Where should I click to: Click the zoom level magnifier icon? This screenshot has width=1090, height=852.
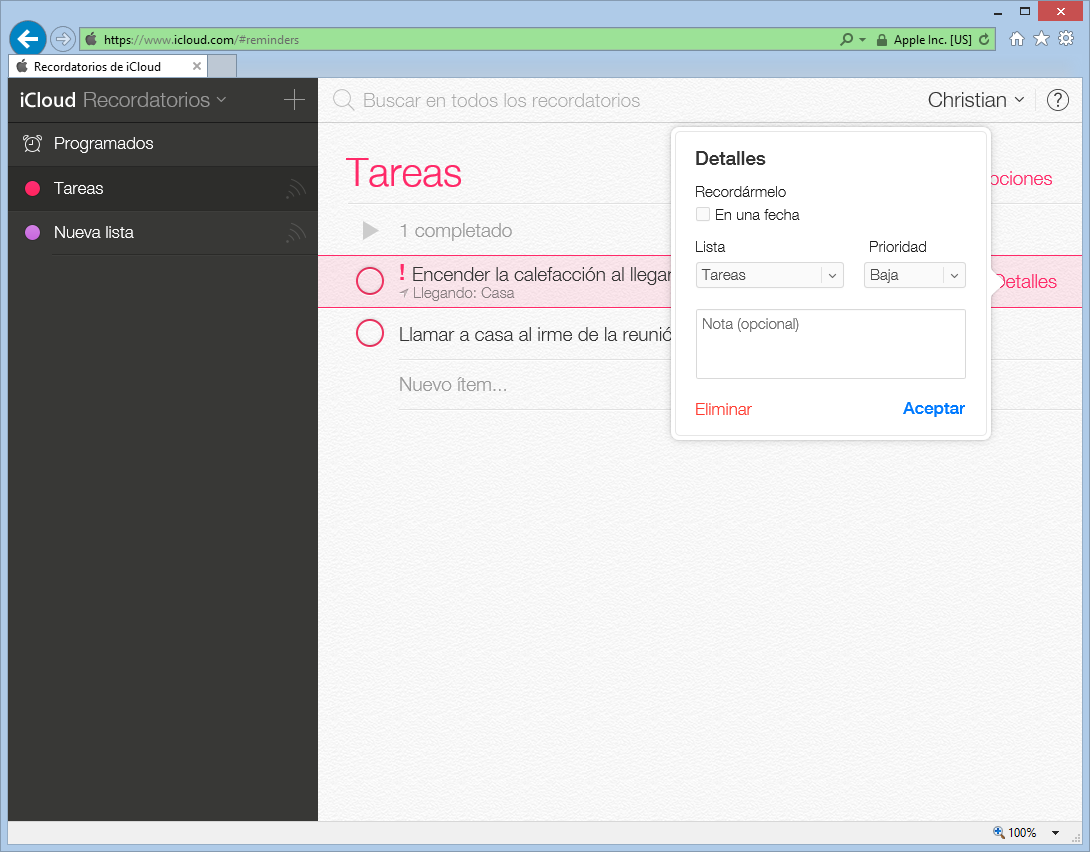click(x=998, y=832)
